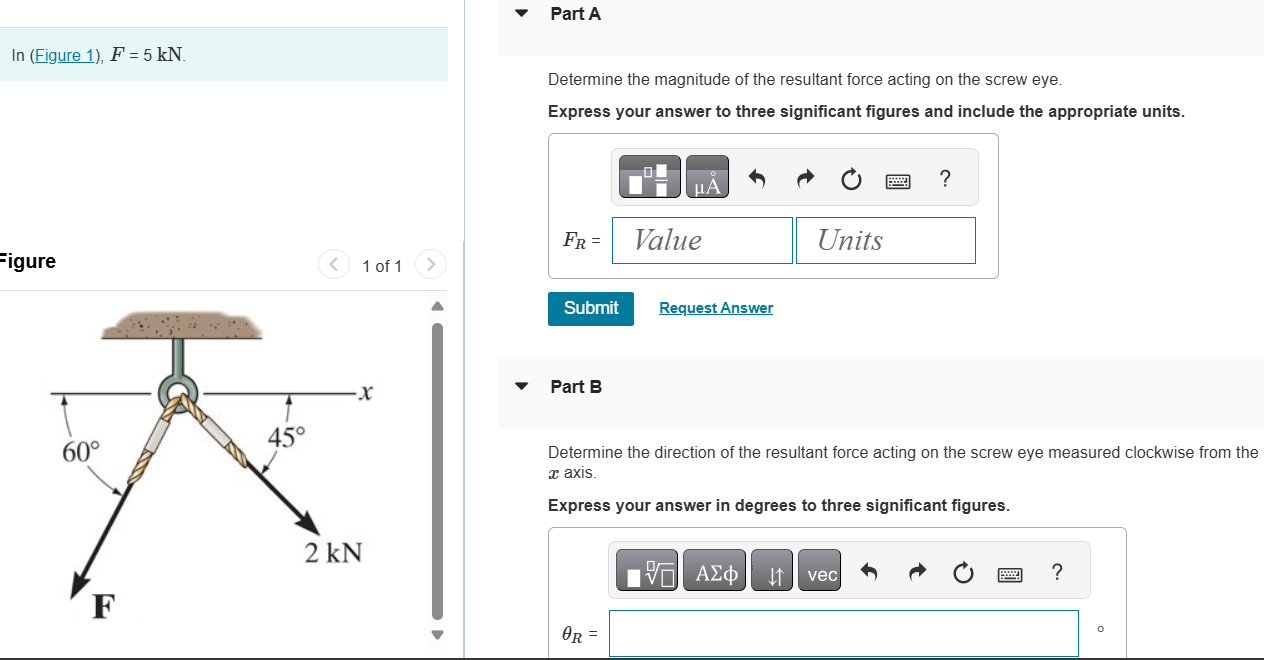Click the next figure navigation arrow

430,264
